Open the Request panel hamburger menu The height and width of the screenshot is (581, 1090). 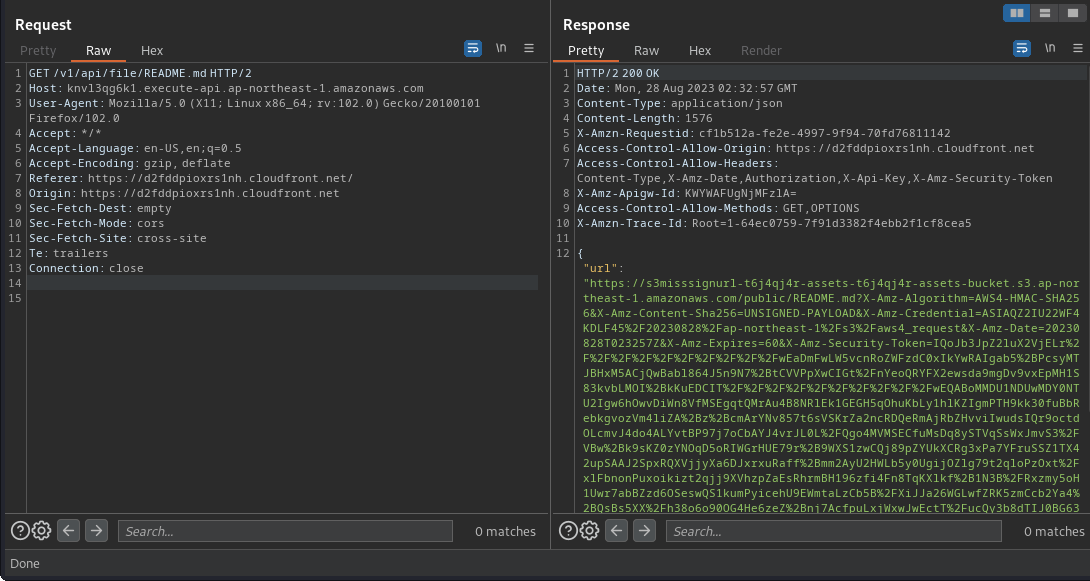tap(529, 48)
